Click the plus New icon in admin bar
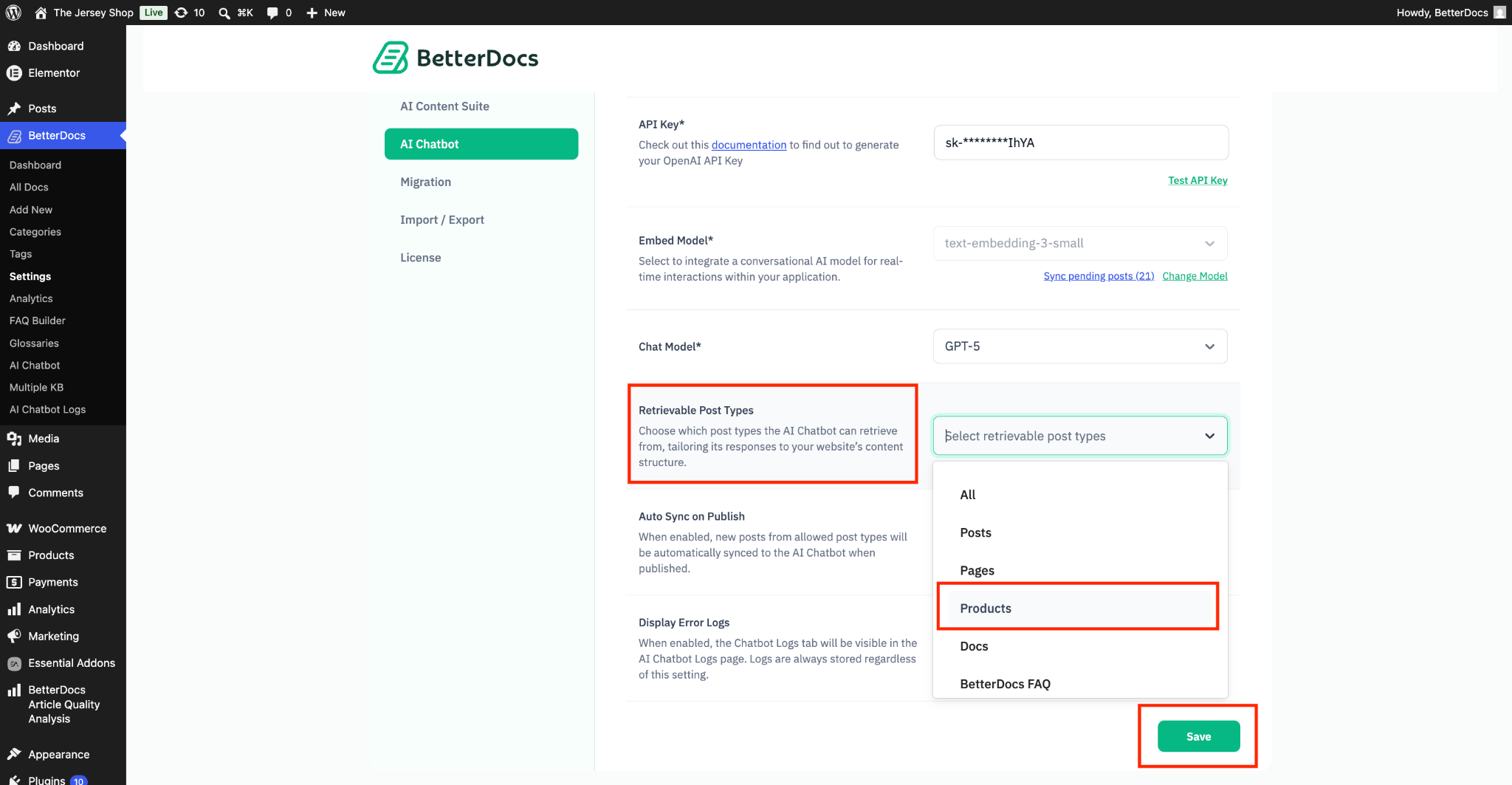Viewport: 1512px width, 785px height. coord(312,13)
